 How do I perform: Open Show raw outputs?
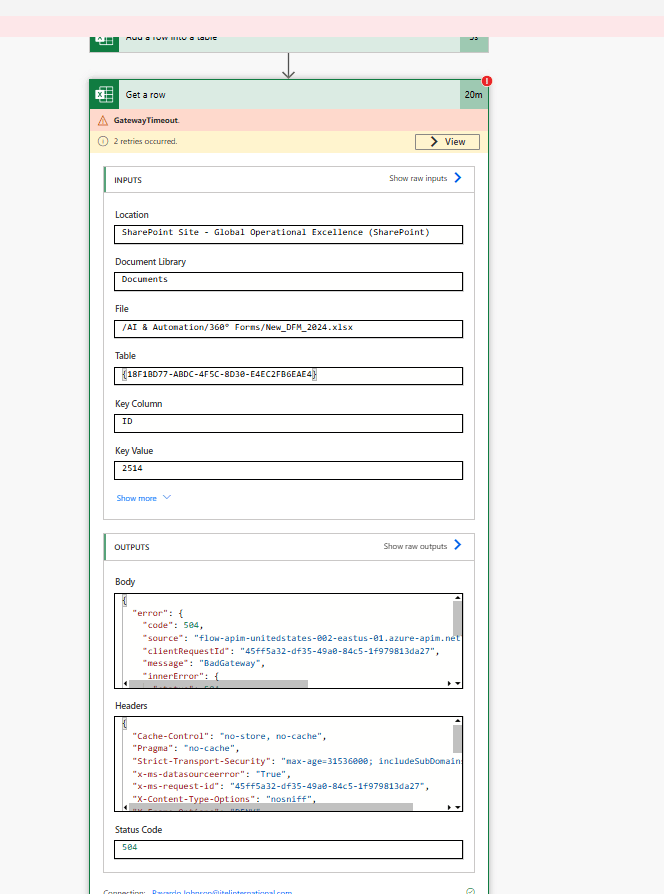pos(415,546)
